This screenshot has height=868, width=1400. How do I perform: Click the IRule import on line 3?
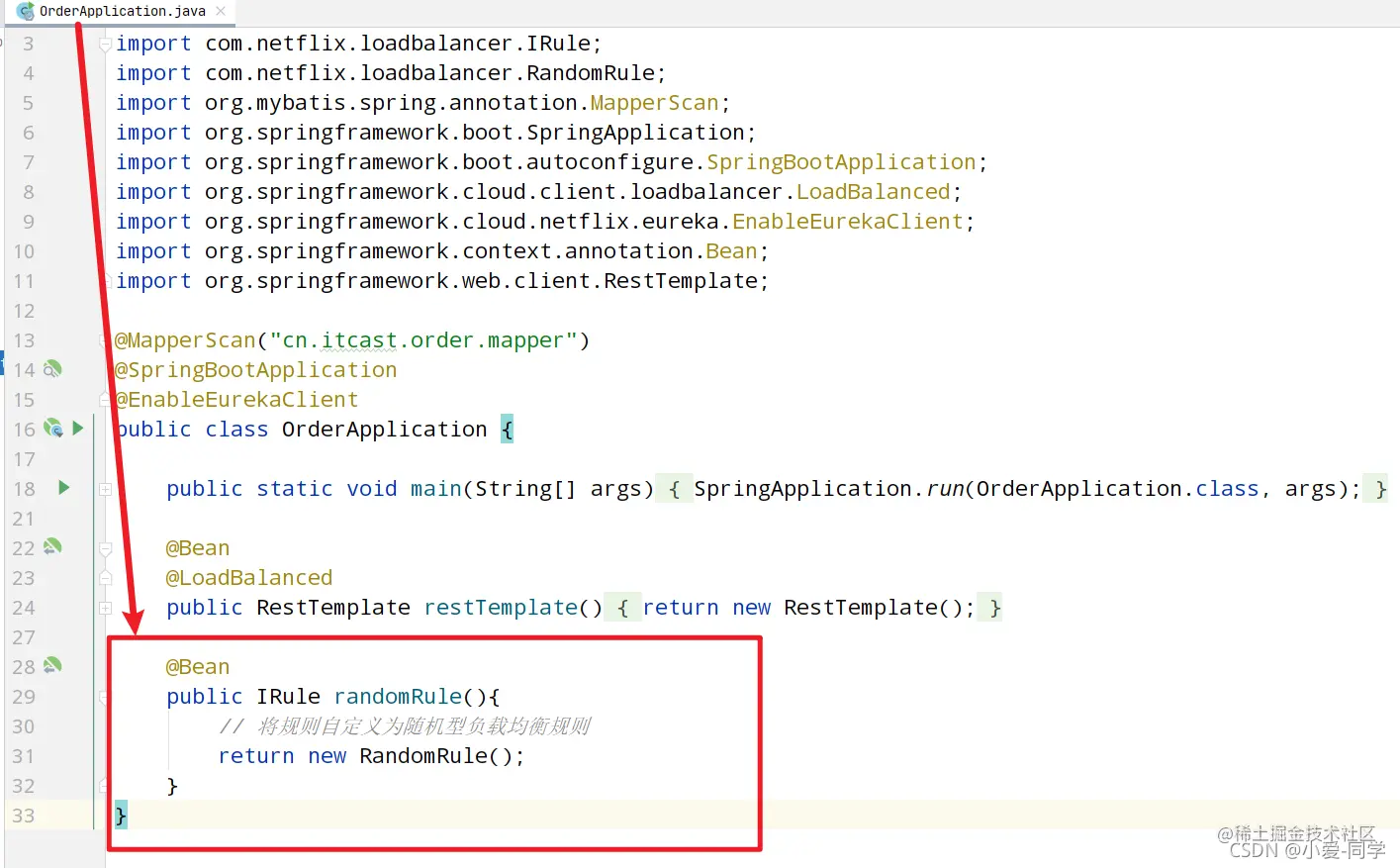558,44
